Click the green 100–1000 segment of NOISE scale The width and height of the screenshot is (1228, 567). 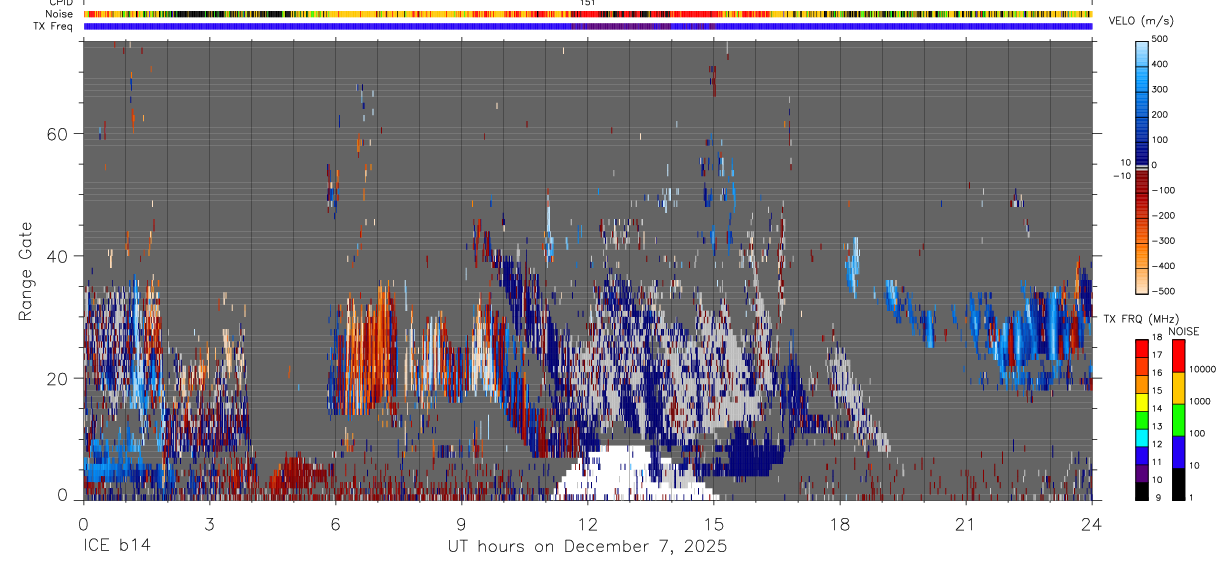coord(1178,419)
